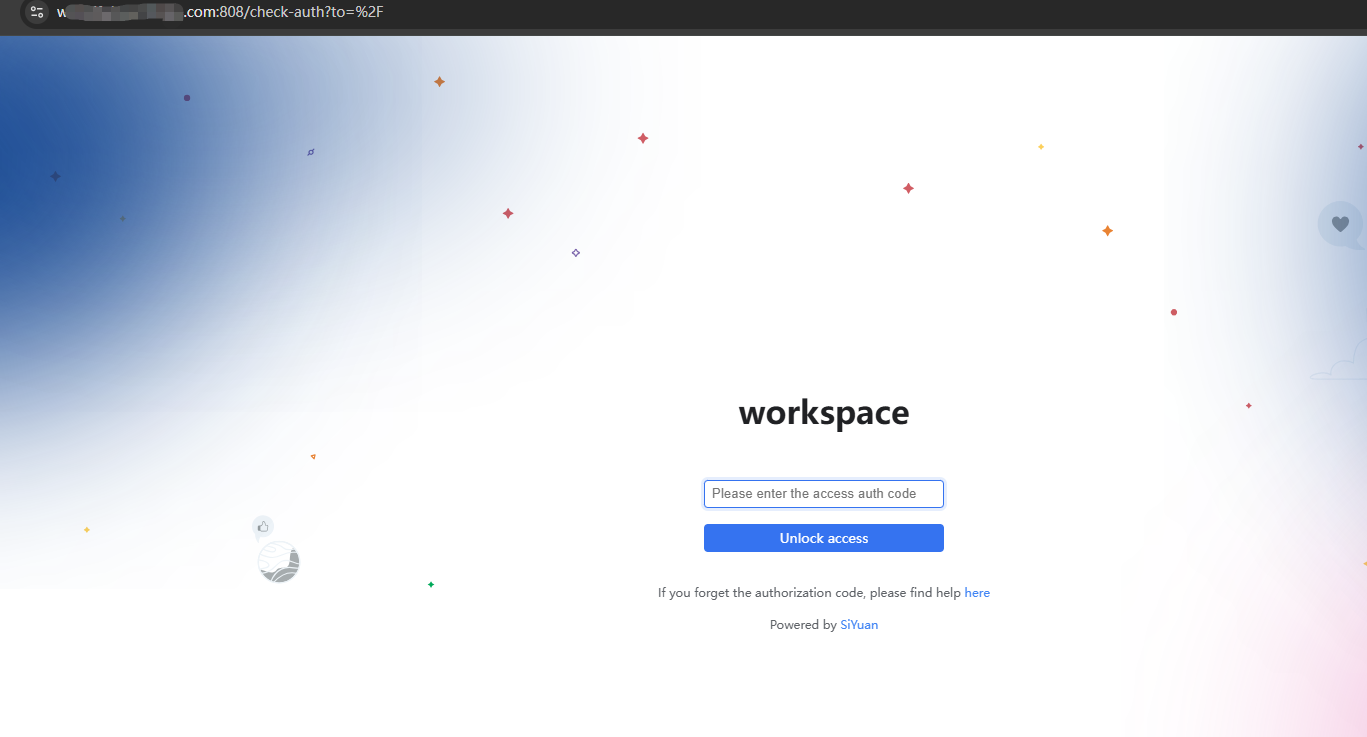Click the purple dot near top-left
The image size is (1367, 737).
[187, 98]
